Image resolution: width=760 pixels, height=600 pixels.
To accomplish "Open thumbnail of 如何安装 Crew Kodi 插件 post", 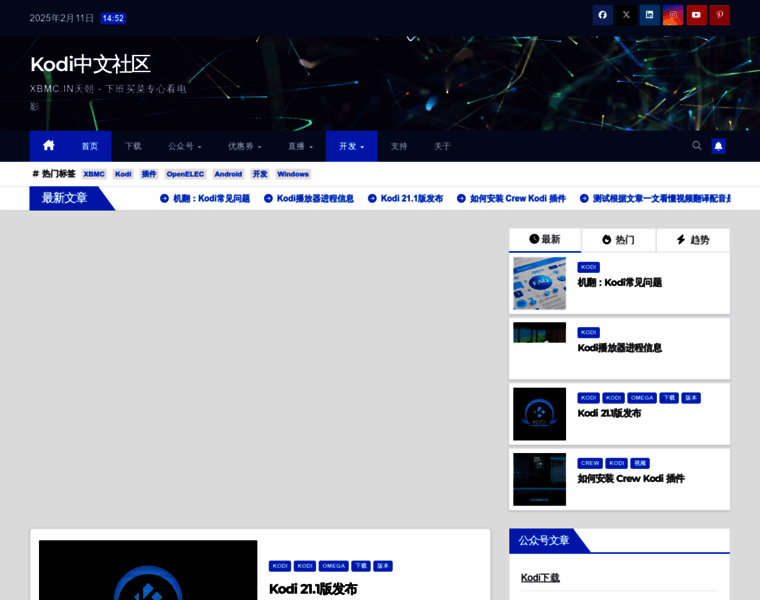I will point(539,479).
